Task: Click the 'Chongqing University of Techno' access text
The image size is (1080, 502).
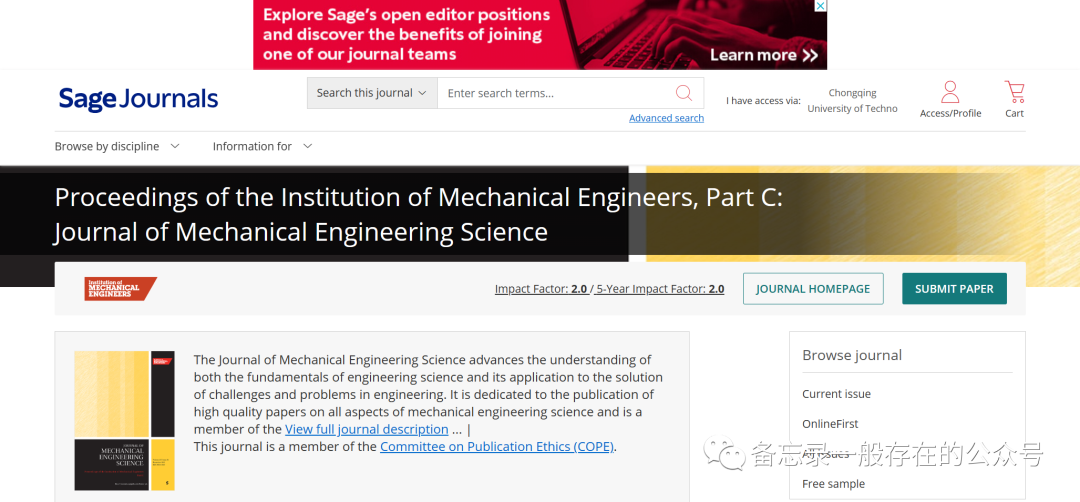Action: (852, 101)
